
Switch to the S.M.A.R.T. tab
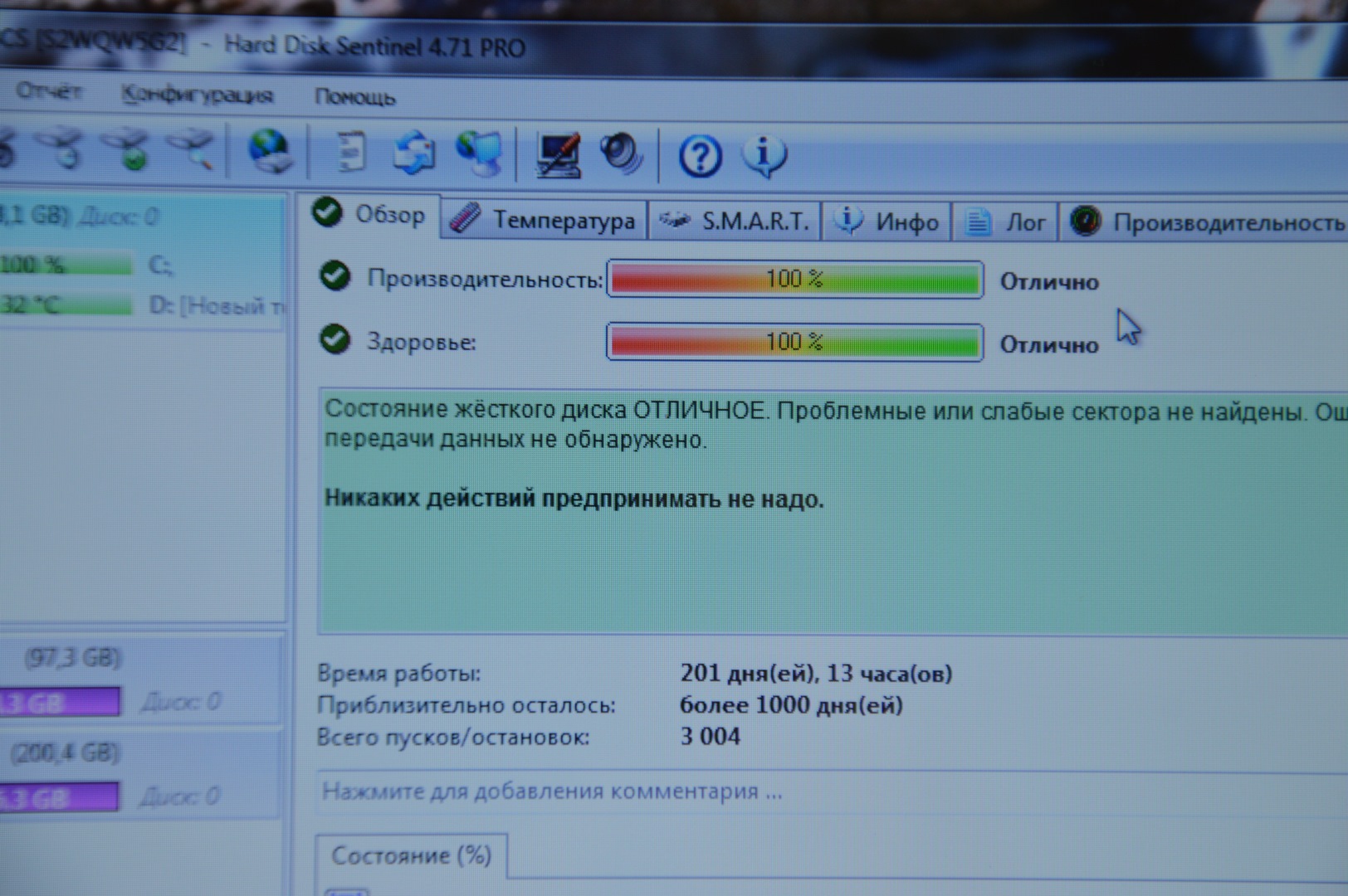point(735,221)
